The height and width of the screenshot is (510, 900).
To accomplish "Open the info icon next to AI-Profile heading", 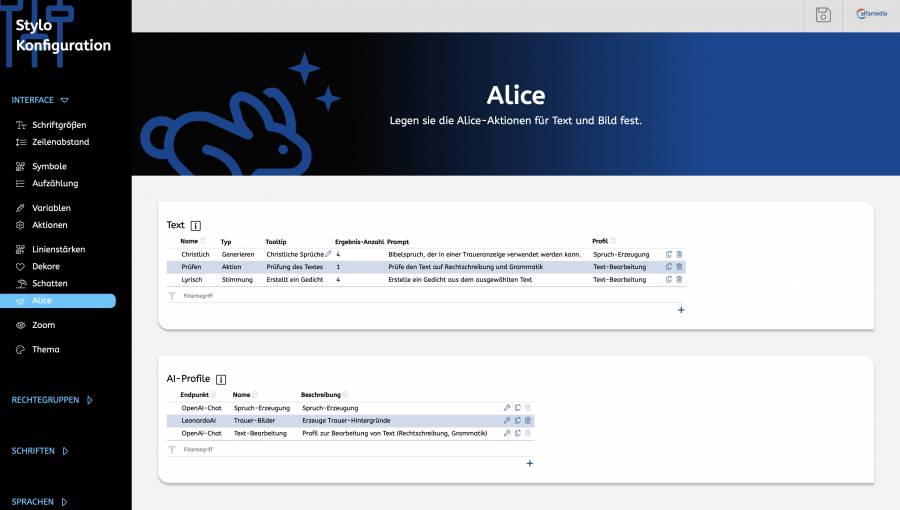I will [x=221, y=380].
